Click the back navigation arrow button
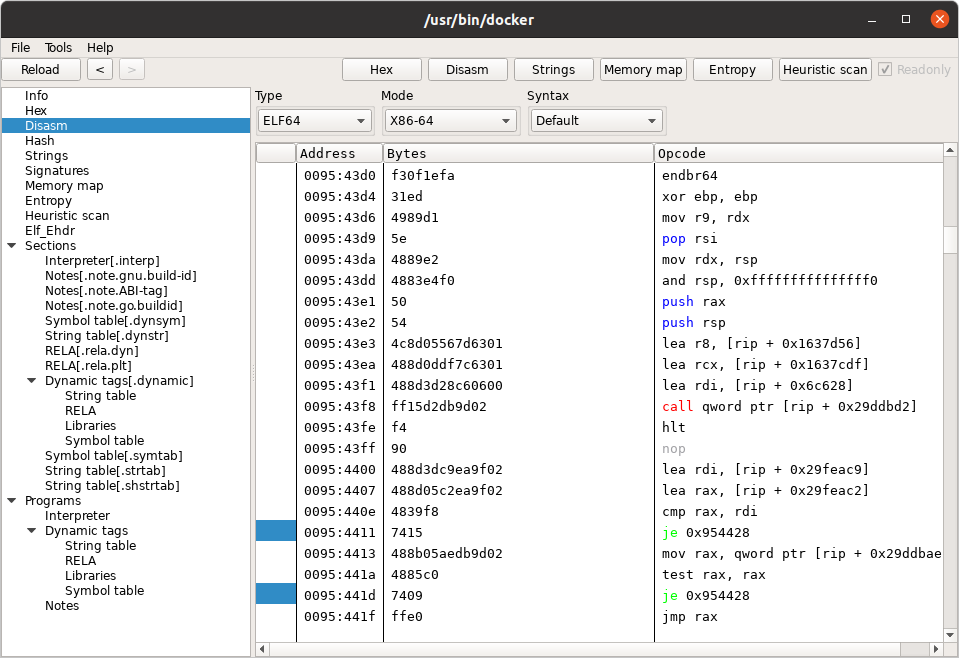This screenshot has height=658, width=959. pos(99,70)
